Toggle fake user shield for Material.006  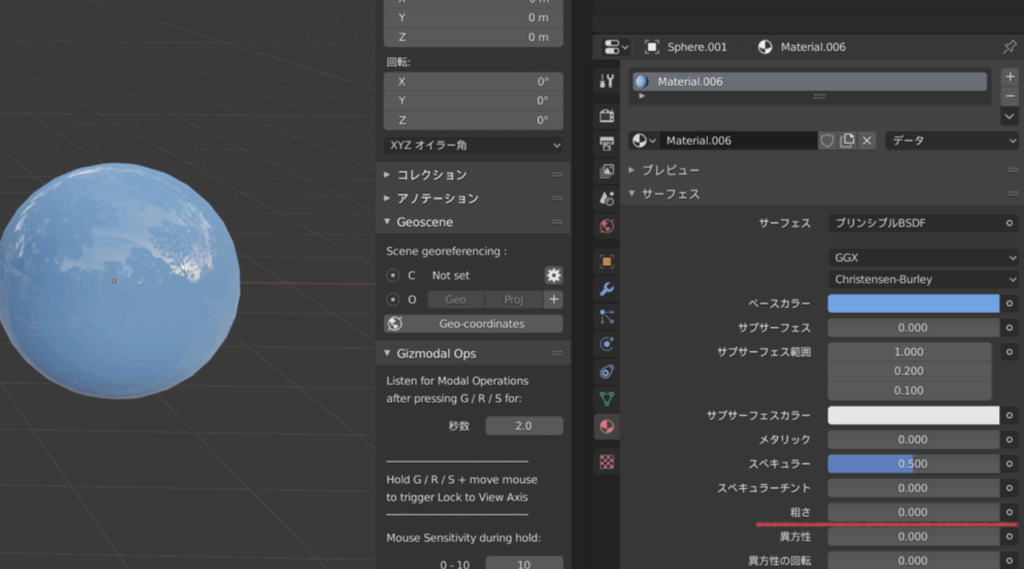(827, 141)
